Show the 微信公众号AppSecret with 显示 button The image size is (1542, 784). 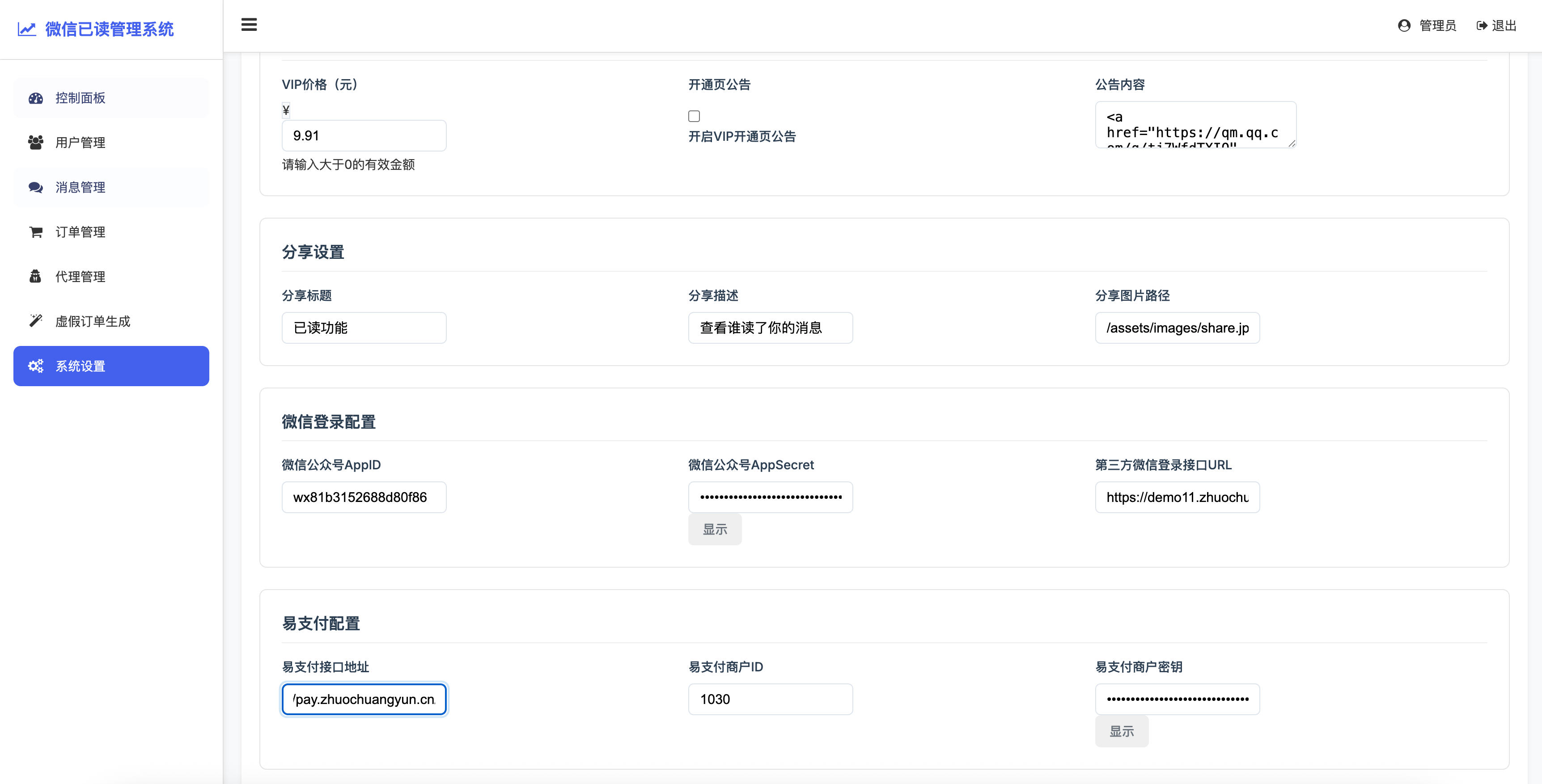pyautogui.click(x=715, y=530)
